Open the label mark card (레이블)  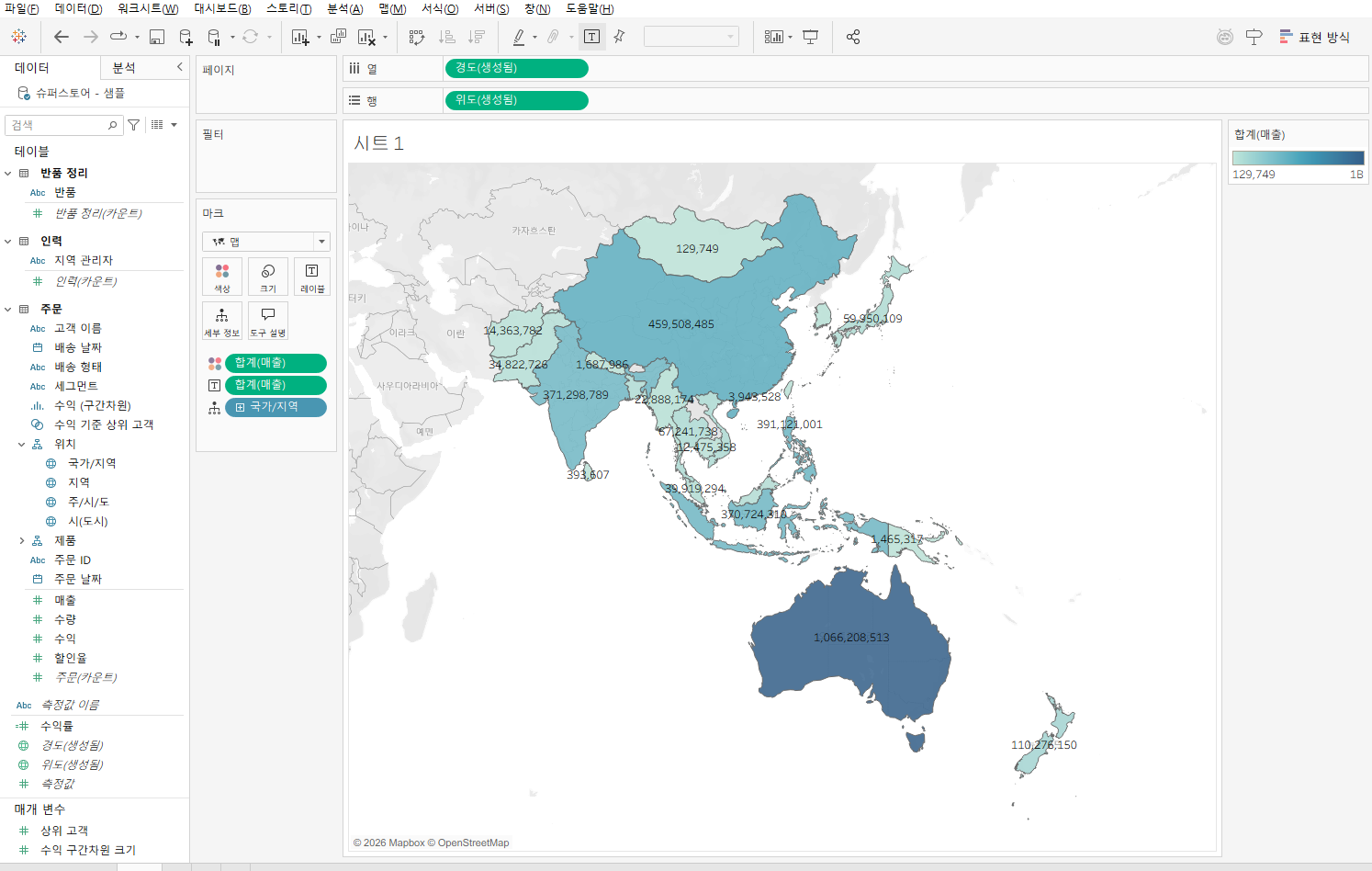click(312, 277)
